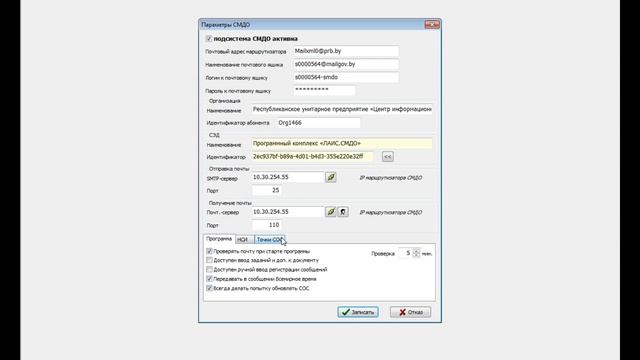The image size is (640, 360).
Task: Click the organization Наименование field
Action: tap(342, 109)
